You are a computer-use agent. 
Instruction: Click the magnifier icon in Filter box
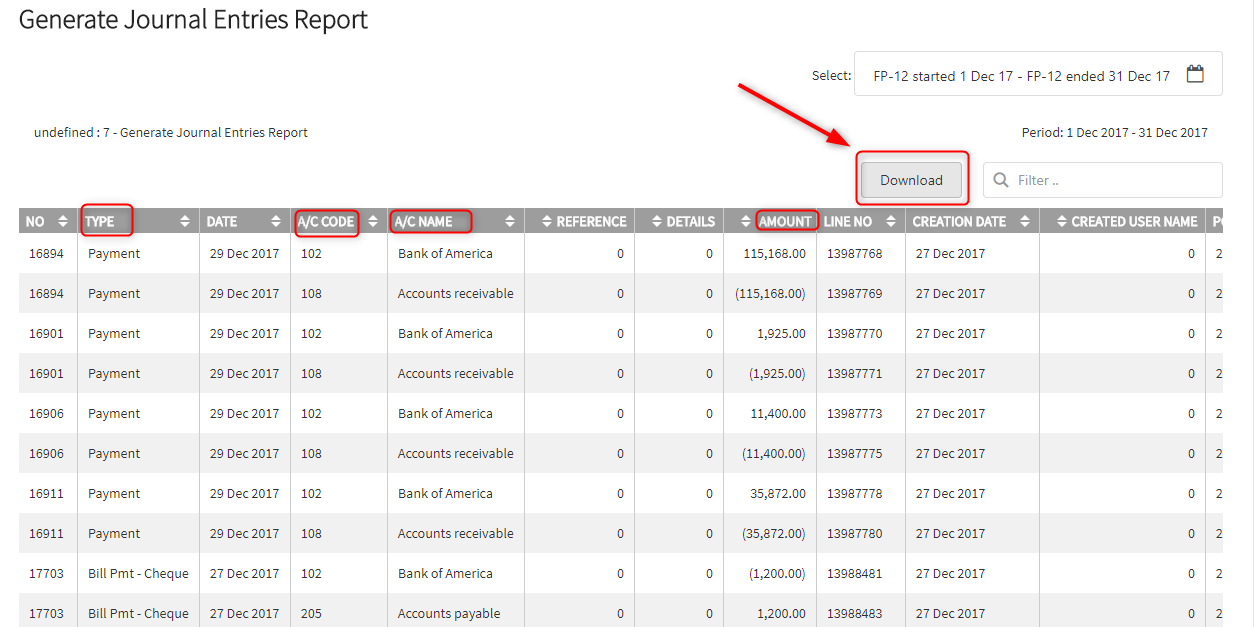[1001, 180]
